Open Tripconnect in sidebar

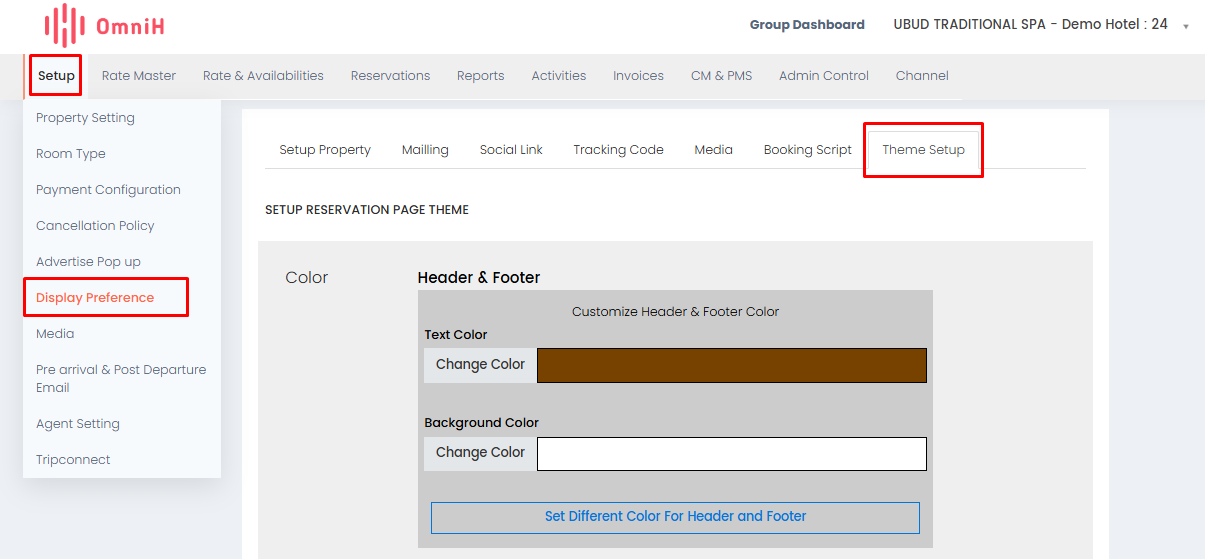tap(73, 460)
